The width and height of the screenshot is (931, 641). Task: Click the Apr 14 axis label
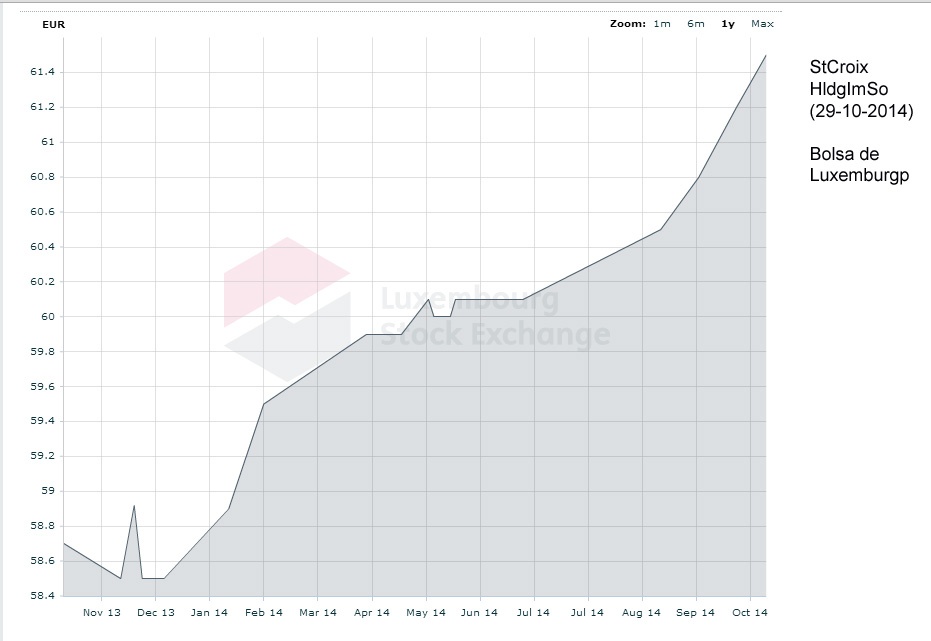(x=371, y=613)
